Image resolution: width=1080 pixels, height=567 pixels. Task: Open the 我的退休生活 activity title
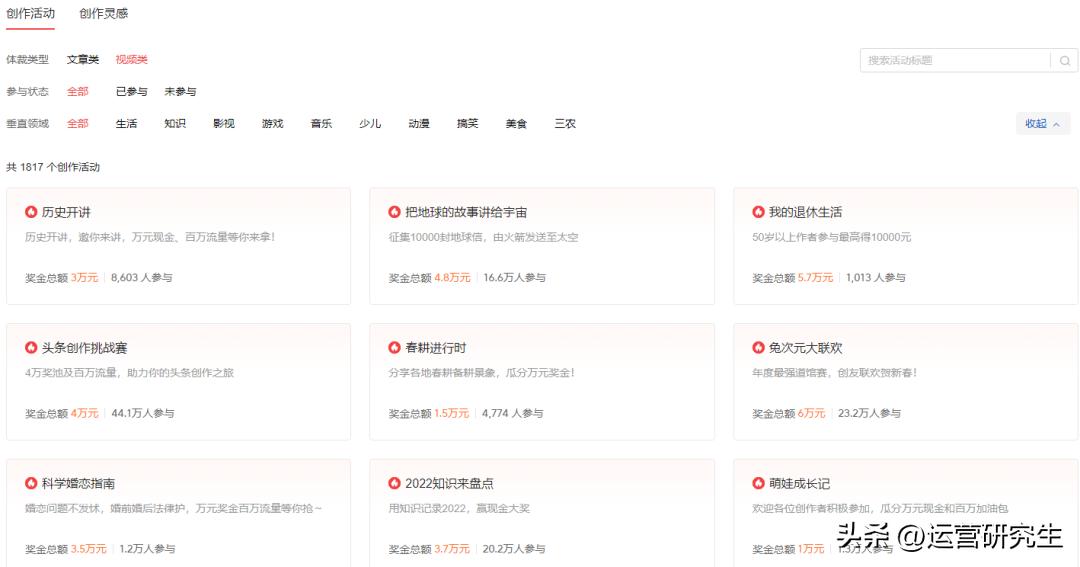click(x=805, y=212)
